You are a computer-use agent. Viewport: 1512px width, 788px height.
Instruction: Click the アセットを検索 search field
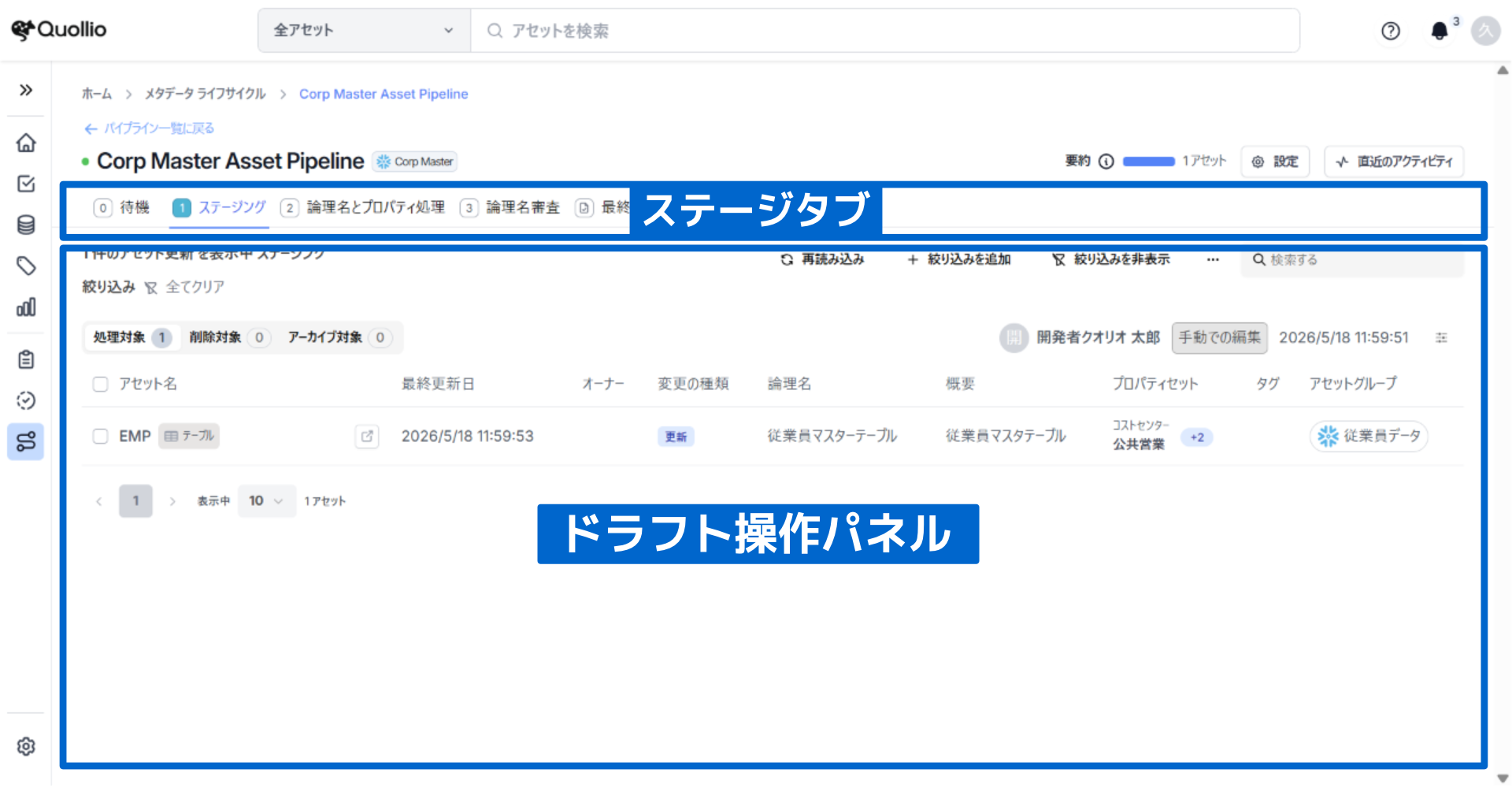885,31
